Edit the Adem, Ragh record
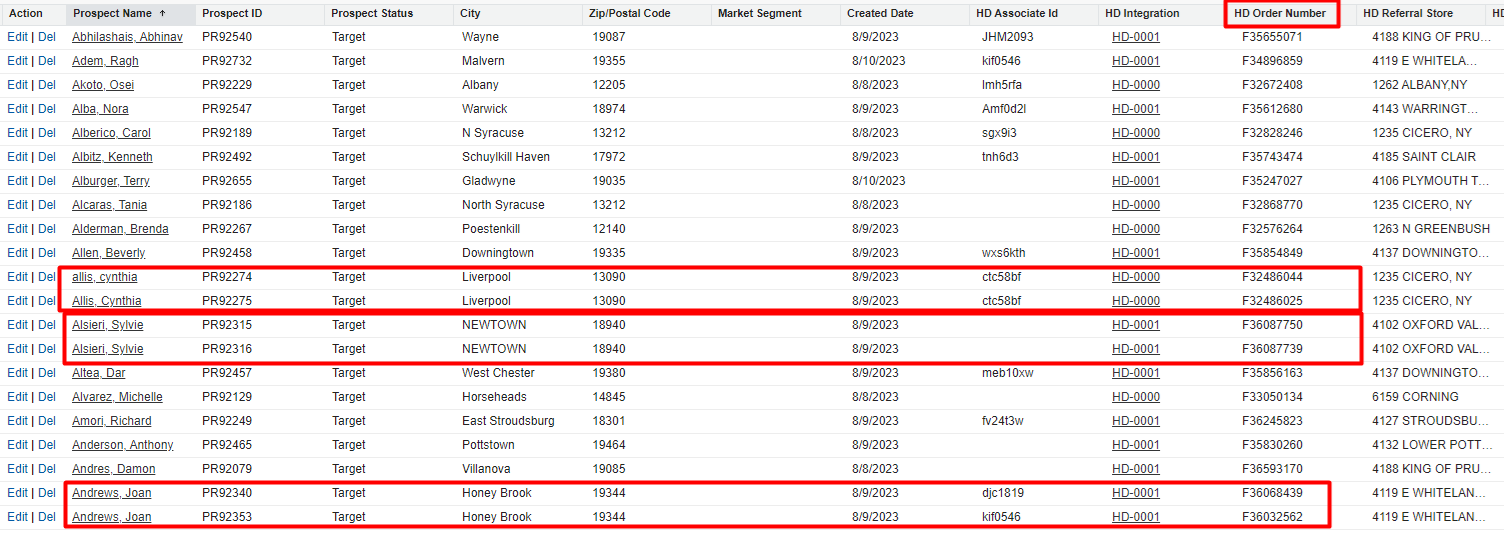The width and height of the screenshot is (1504, 535). coord(18,61)
